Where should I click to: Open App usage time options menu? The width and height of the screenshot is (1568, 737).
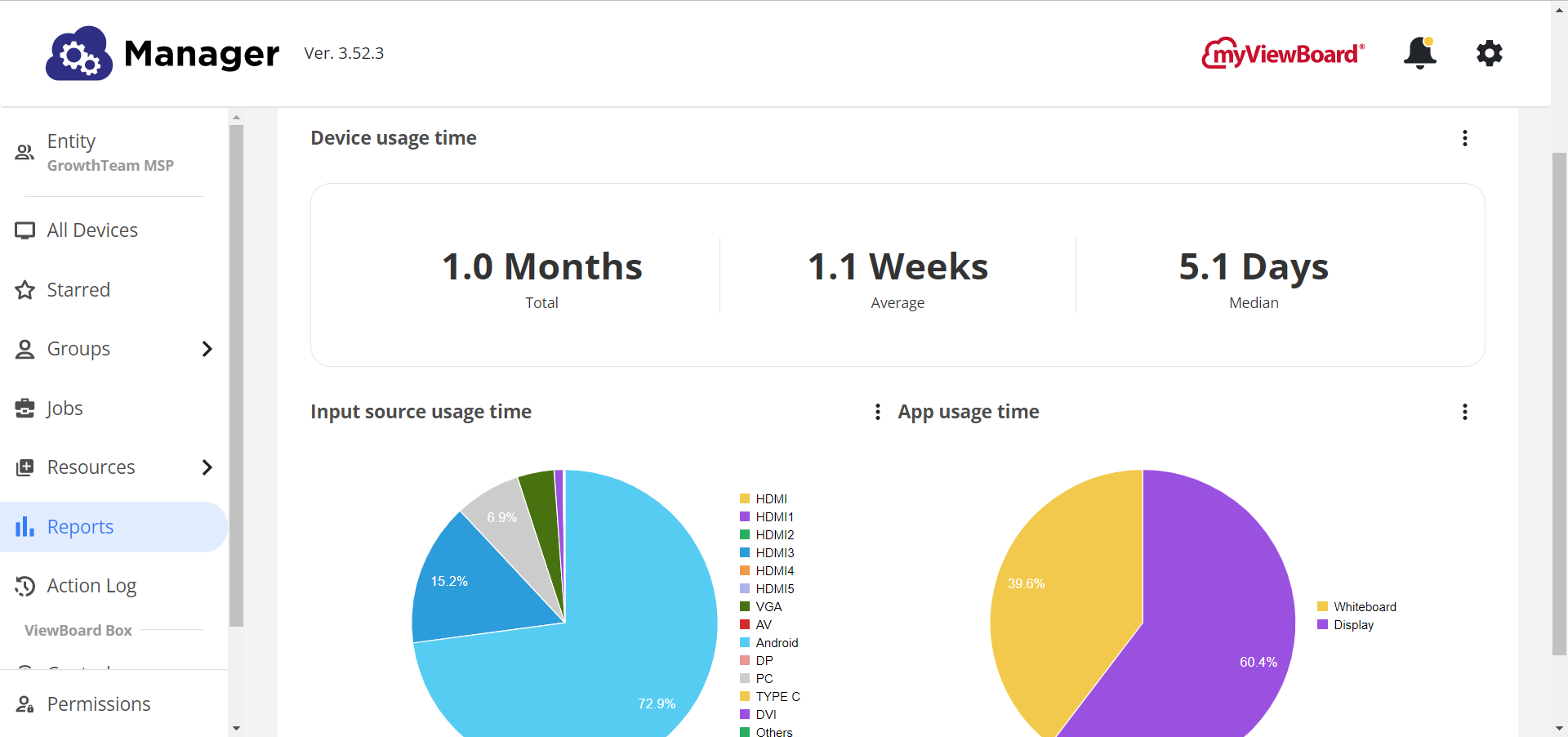click(x=1465, y=412)
